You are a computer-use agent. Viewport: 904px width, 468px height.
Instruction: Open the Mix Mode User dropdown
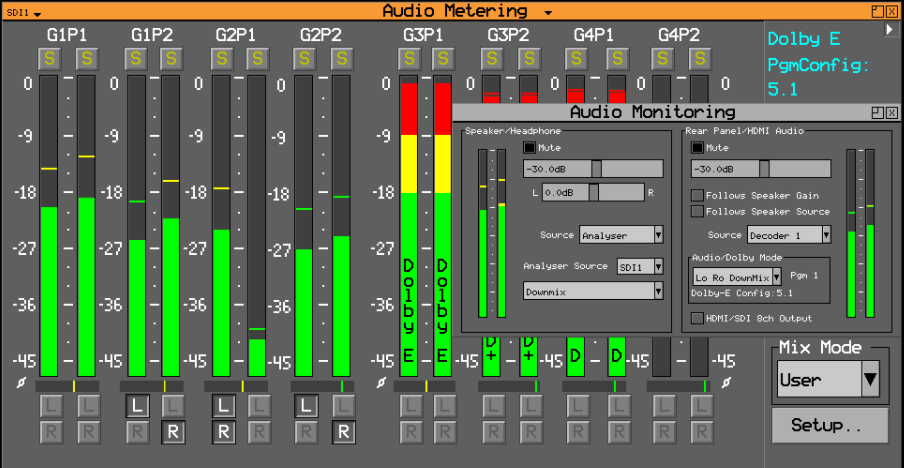[828, 379]
